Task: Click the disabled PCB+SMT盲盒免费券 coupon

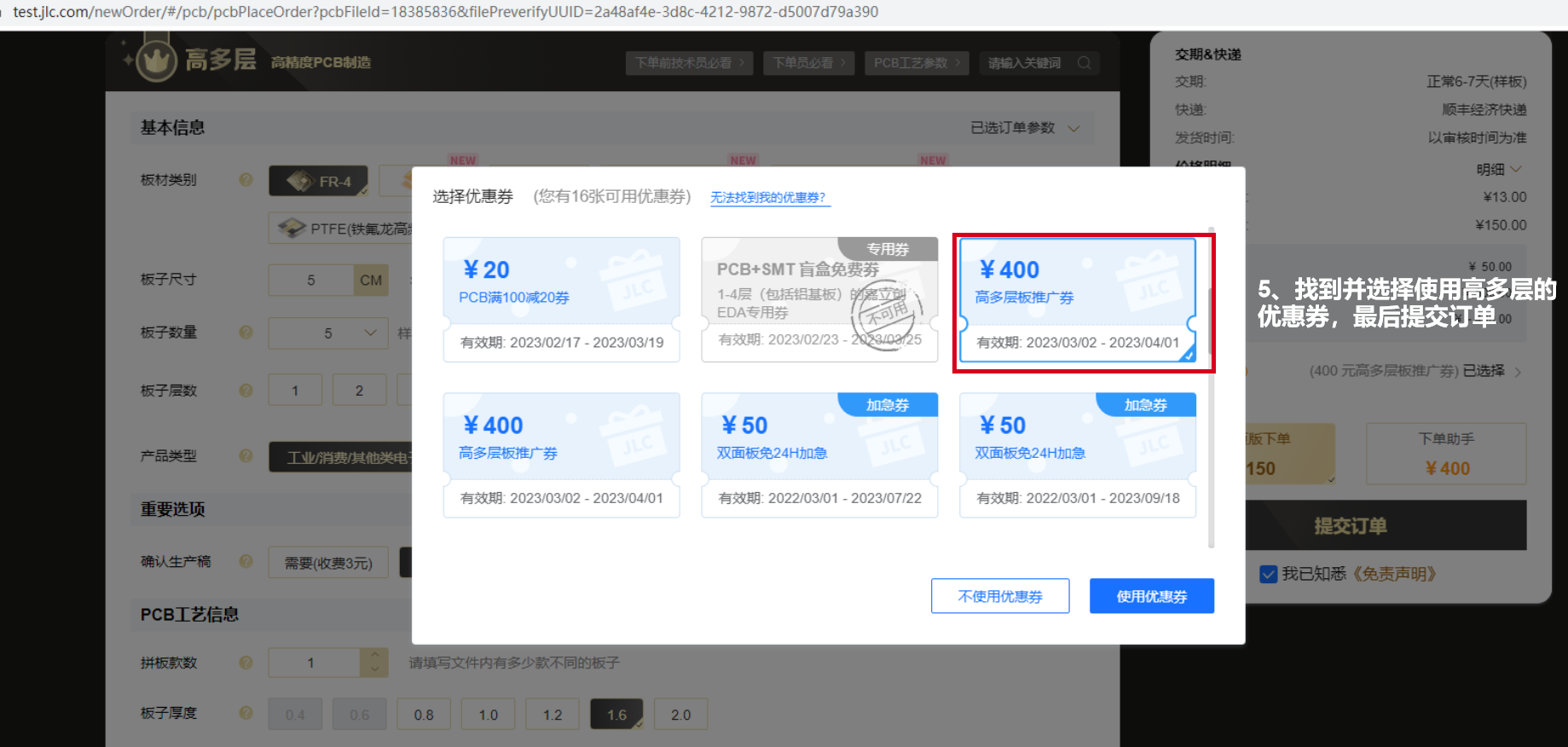Action: (819, 299)
